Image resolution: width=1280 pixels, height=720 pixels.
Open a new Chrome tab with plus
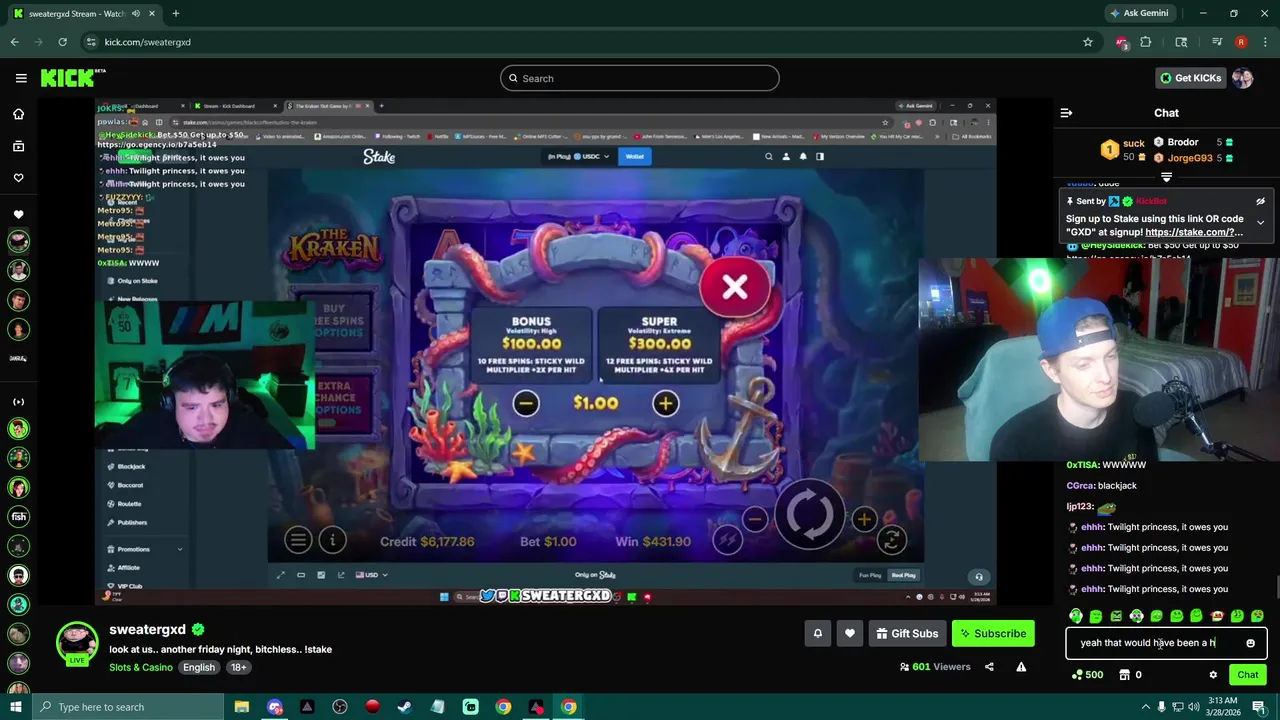click(x=175, y=13)
